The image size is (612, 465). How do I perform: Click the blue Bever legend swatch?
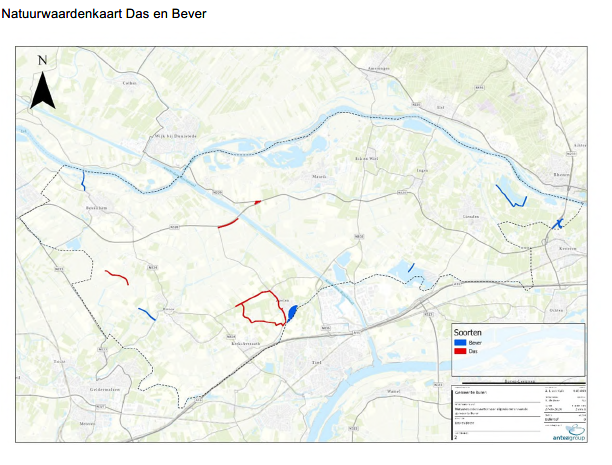click(460, 342)
